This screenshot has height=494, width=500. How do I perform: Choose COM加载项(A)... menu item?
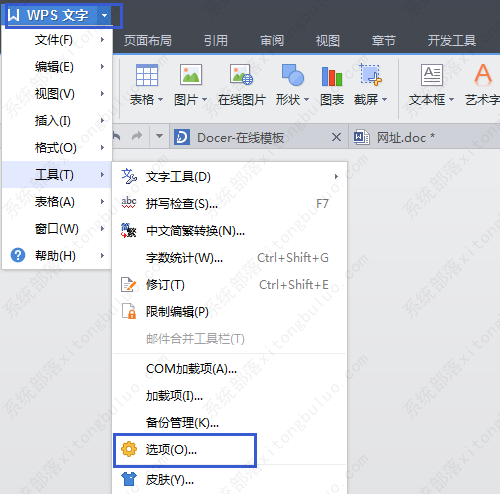[230, 369]
